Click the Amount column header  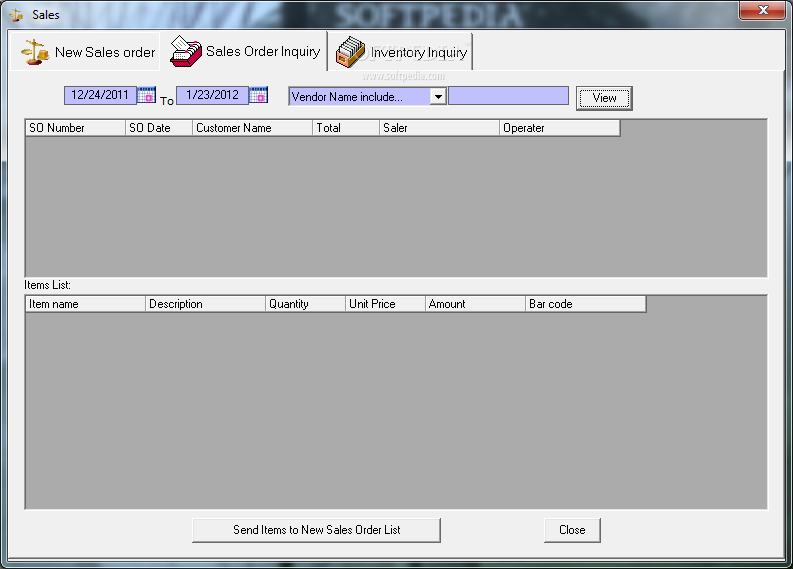[x=475, y=304]
